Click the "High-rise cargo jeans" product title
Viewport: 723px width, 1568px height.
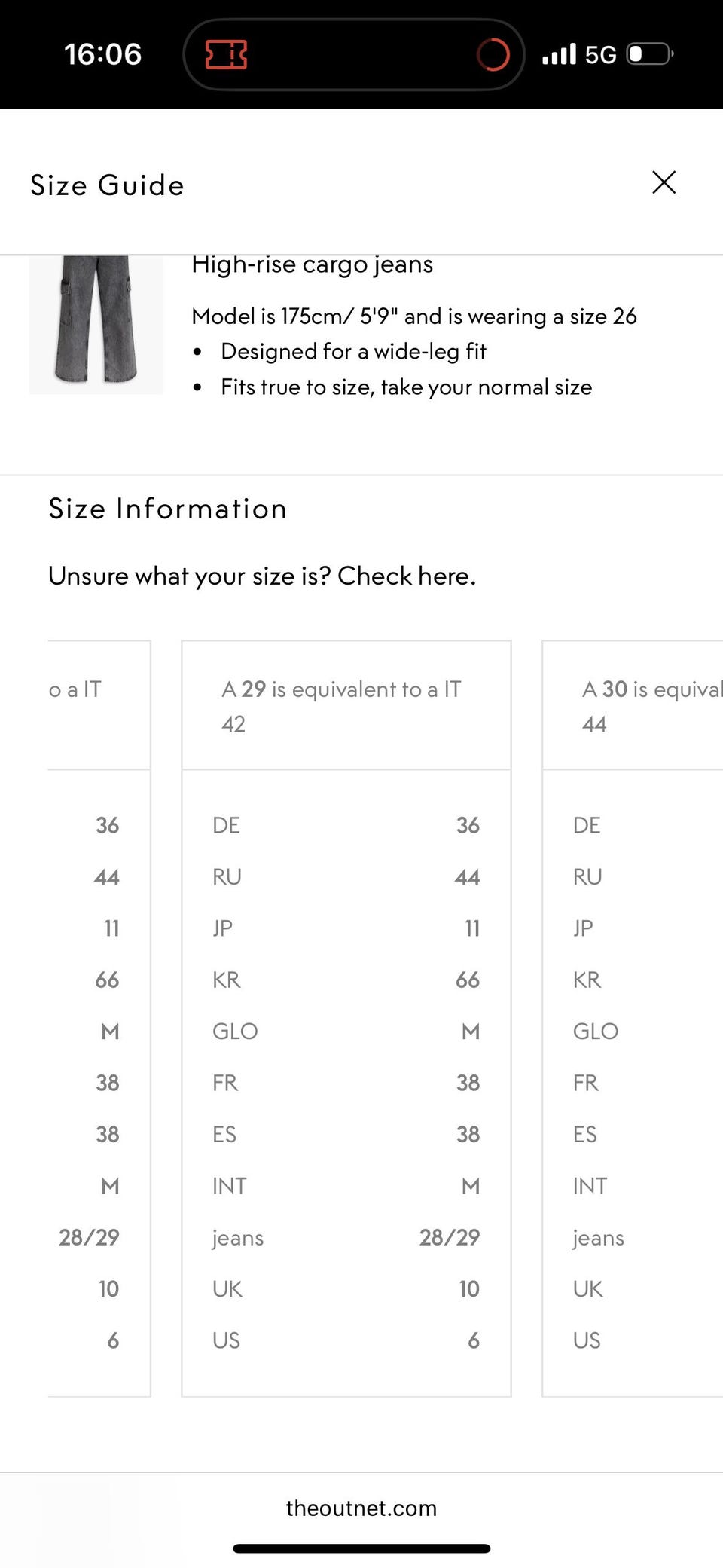pyautogui.click(x=312, y=265)
